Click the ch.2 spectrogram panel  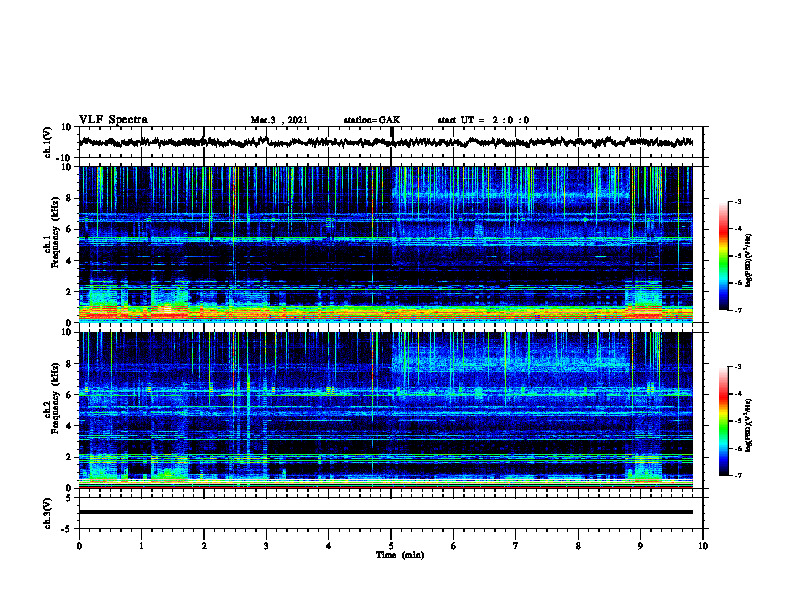click(x=386, y=410)
